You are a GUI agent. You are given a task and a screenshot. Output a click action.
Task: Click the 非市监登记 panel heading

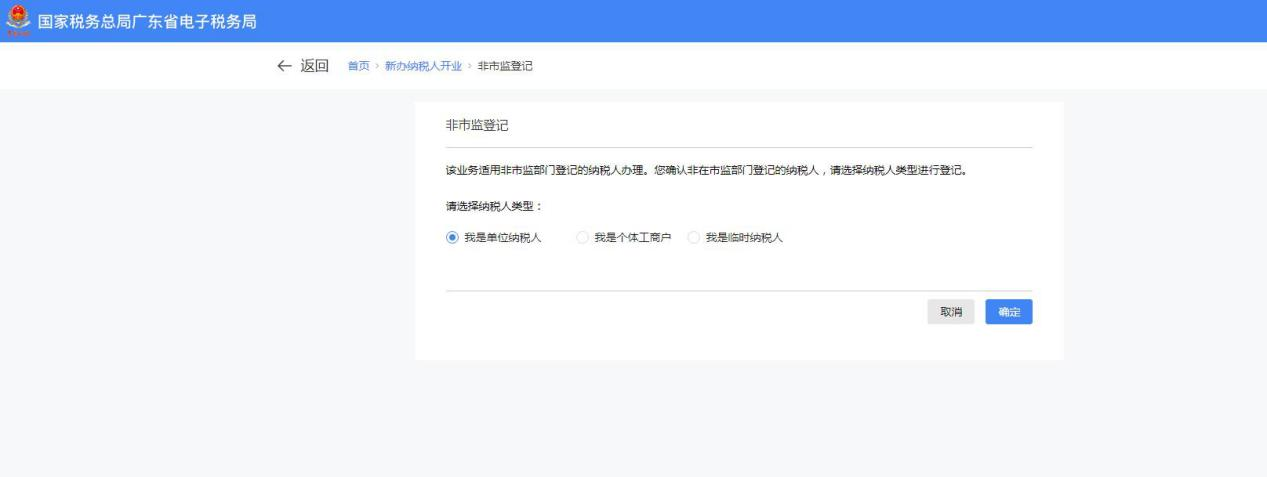[477, 126]
